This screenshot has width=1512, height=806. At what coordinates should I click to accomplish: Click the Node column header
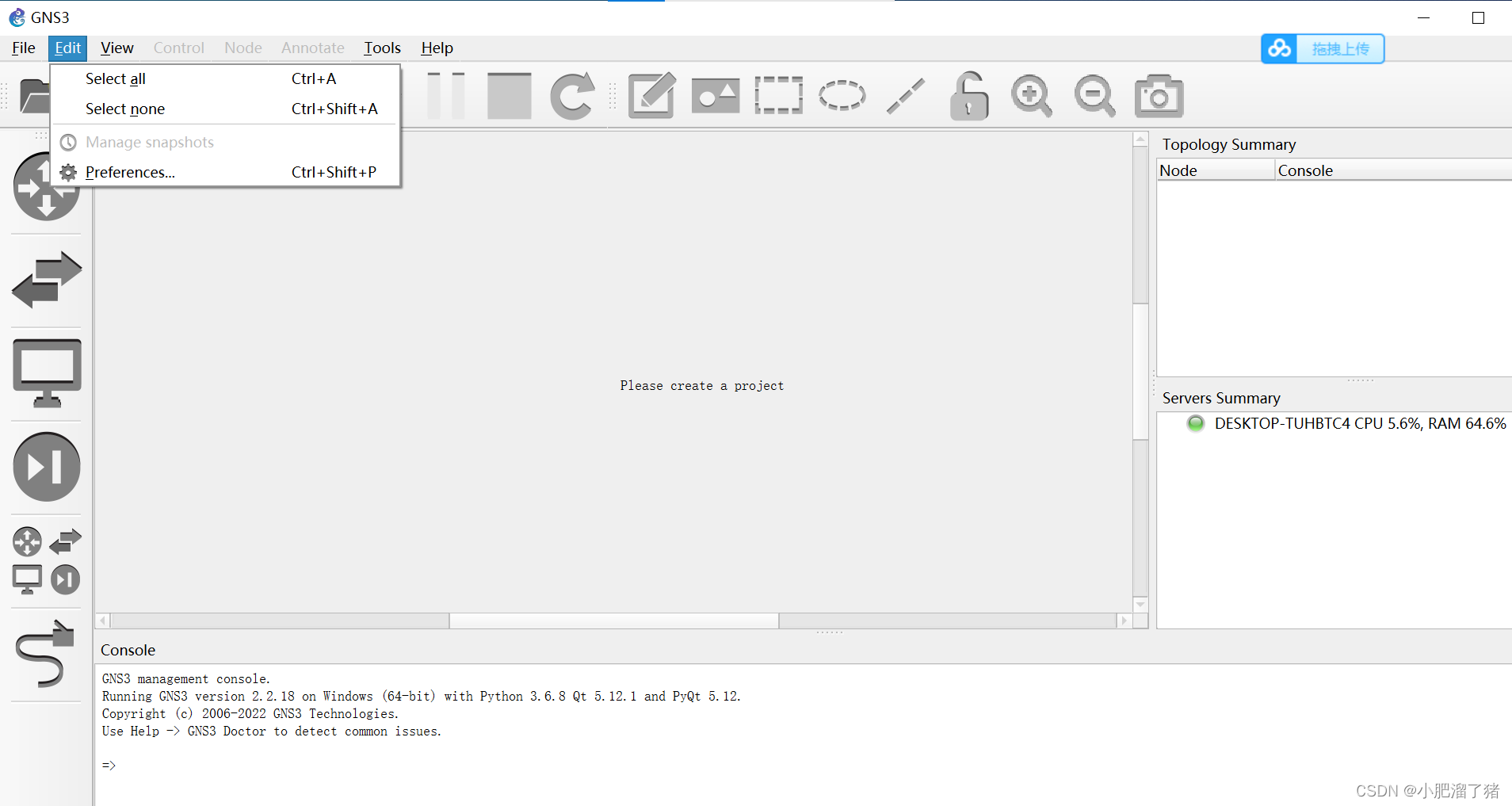click(1216, 170)
